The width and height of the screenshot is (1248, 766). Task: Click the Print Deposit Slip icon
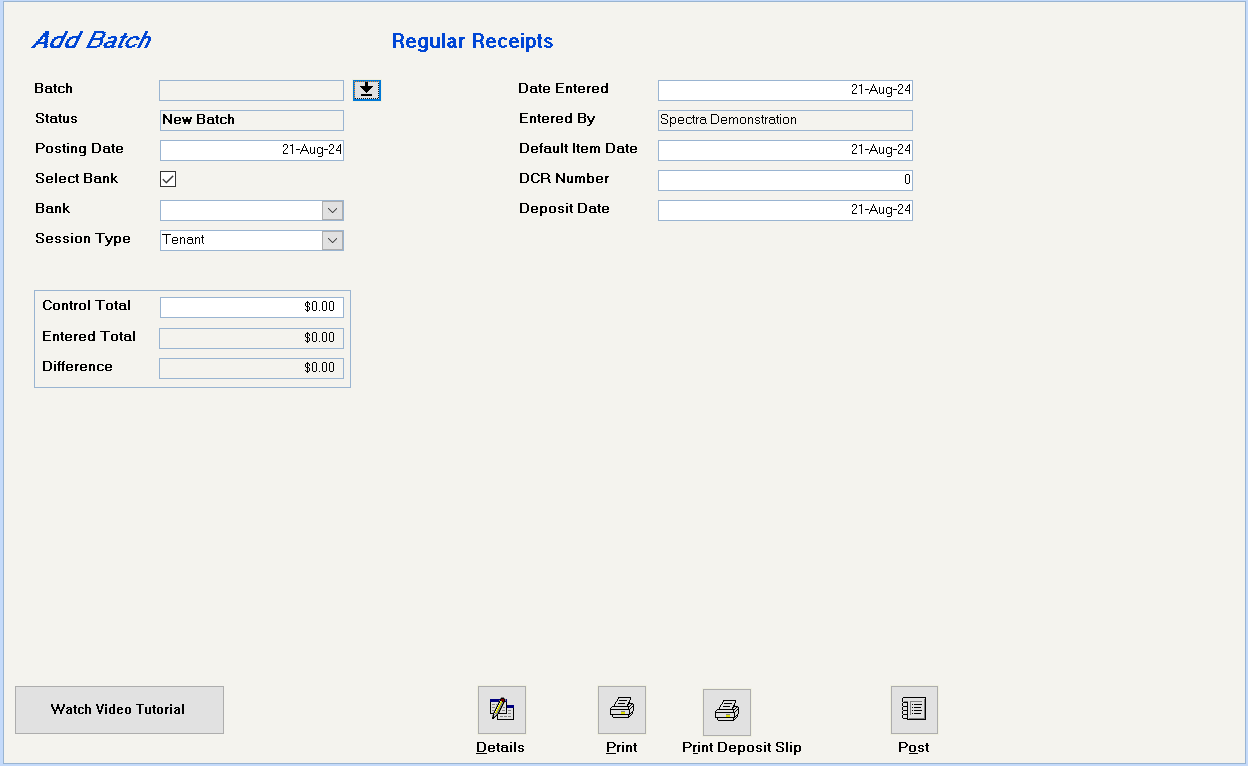click(727, 712)
